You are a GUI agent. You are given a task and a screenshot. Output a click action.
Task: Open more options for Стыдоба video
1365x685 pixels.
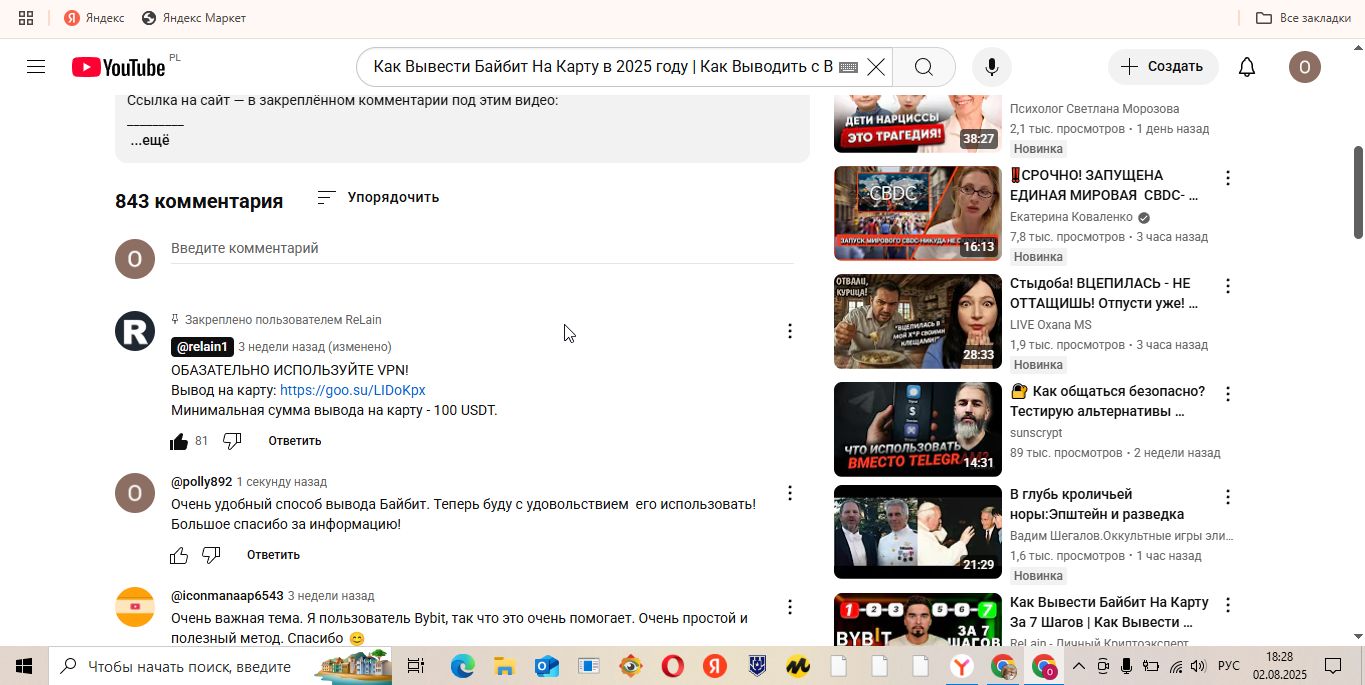(x=1228, y=286)
